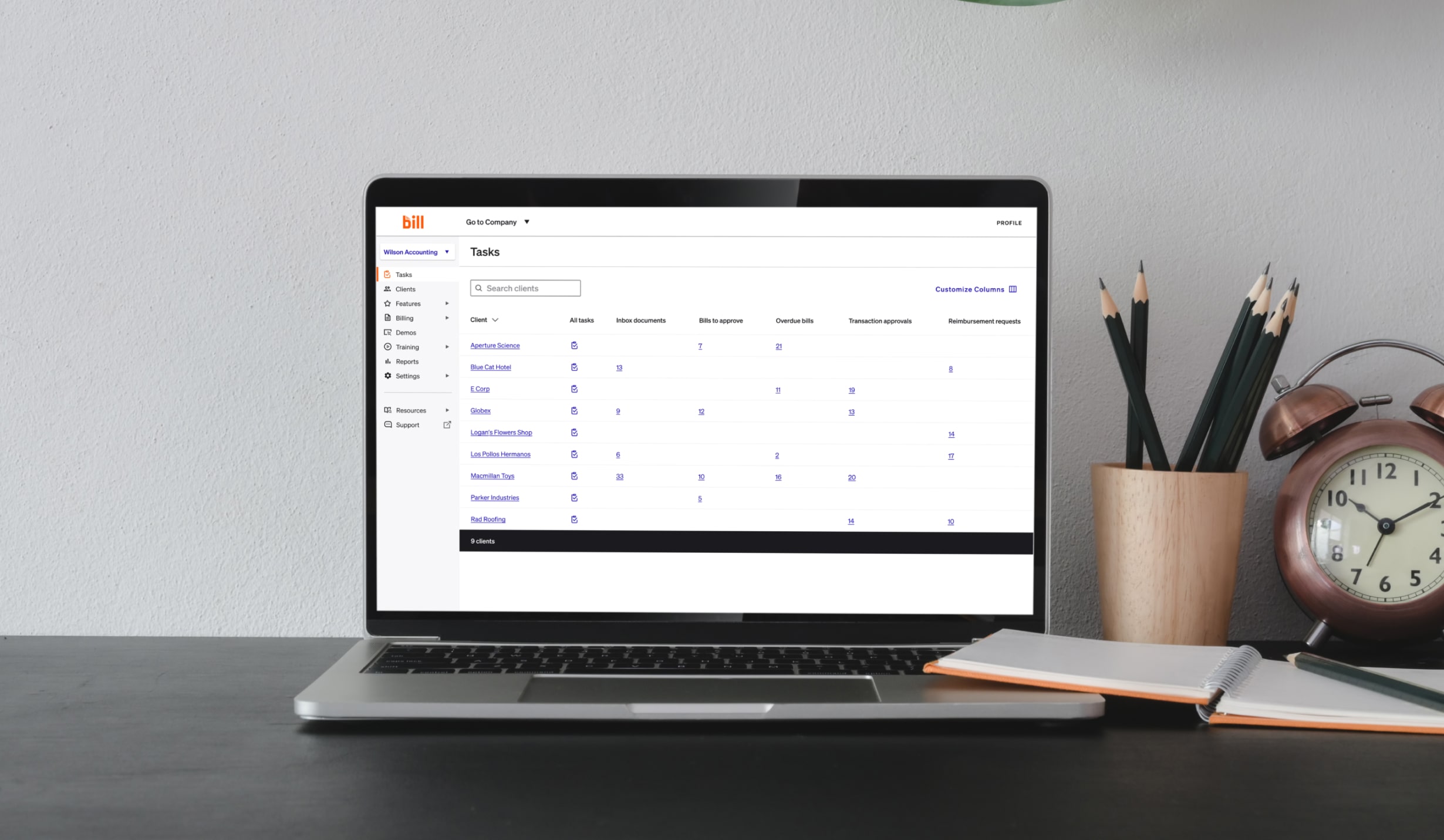Select the Tasks menu item

coord(404,274)
